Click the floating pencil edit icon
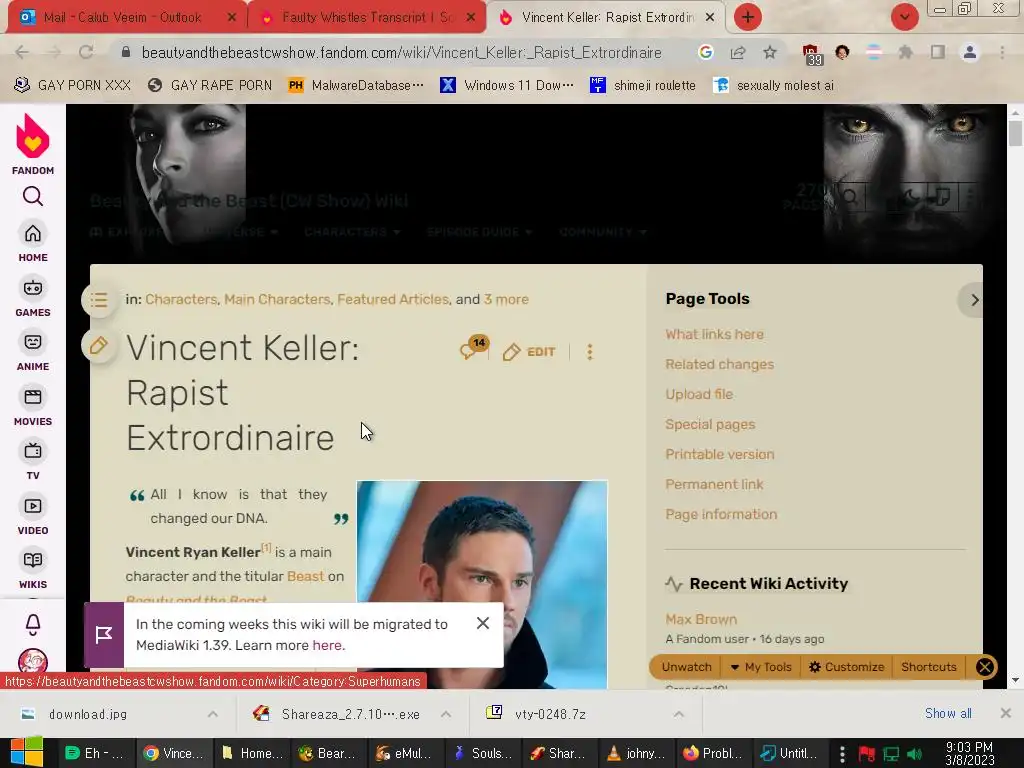The image size is (1024, 768). pyautogui.click(x=99, y=345)
